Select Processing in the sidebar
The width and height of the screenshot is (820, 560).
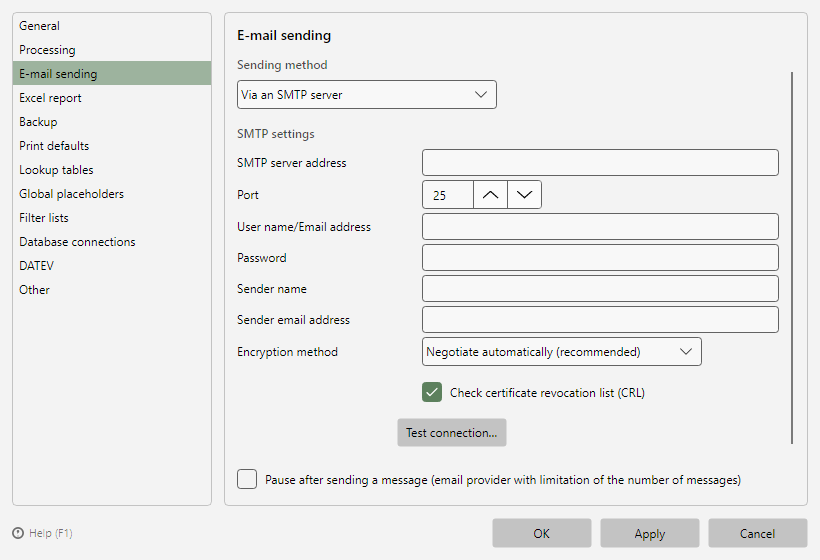[112, 50]
